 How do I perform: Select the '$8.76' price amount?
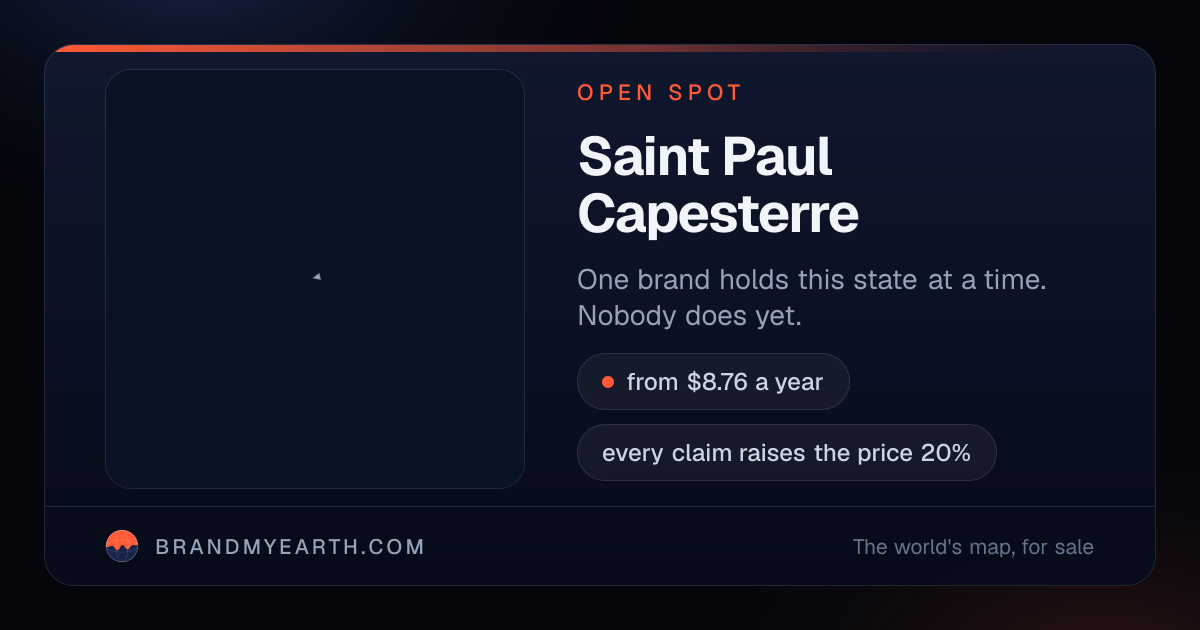coord(717,382)
